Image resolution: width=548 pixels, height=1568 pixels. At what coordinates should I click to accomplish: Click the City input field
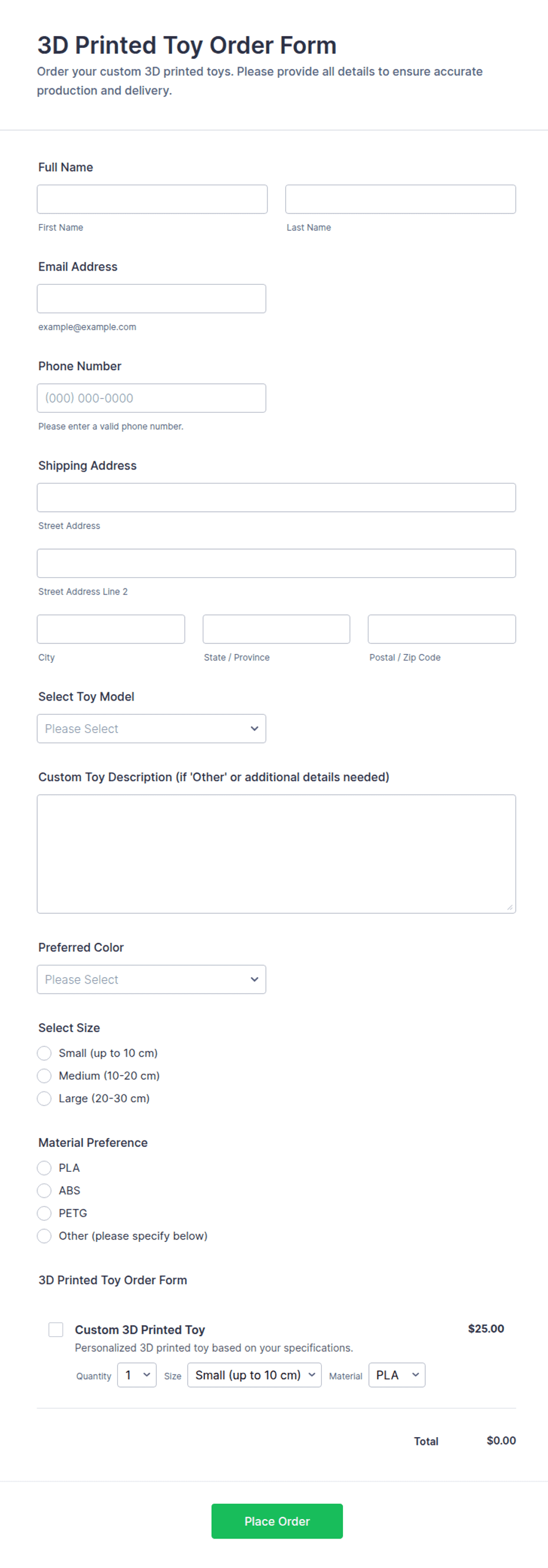coord(111,629)
